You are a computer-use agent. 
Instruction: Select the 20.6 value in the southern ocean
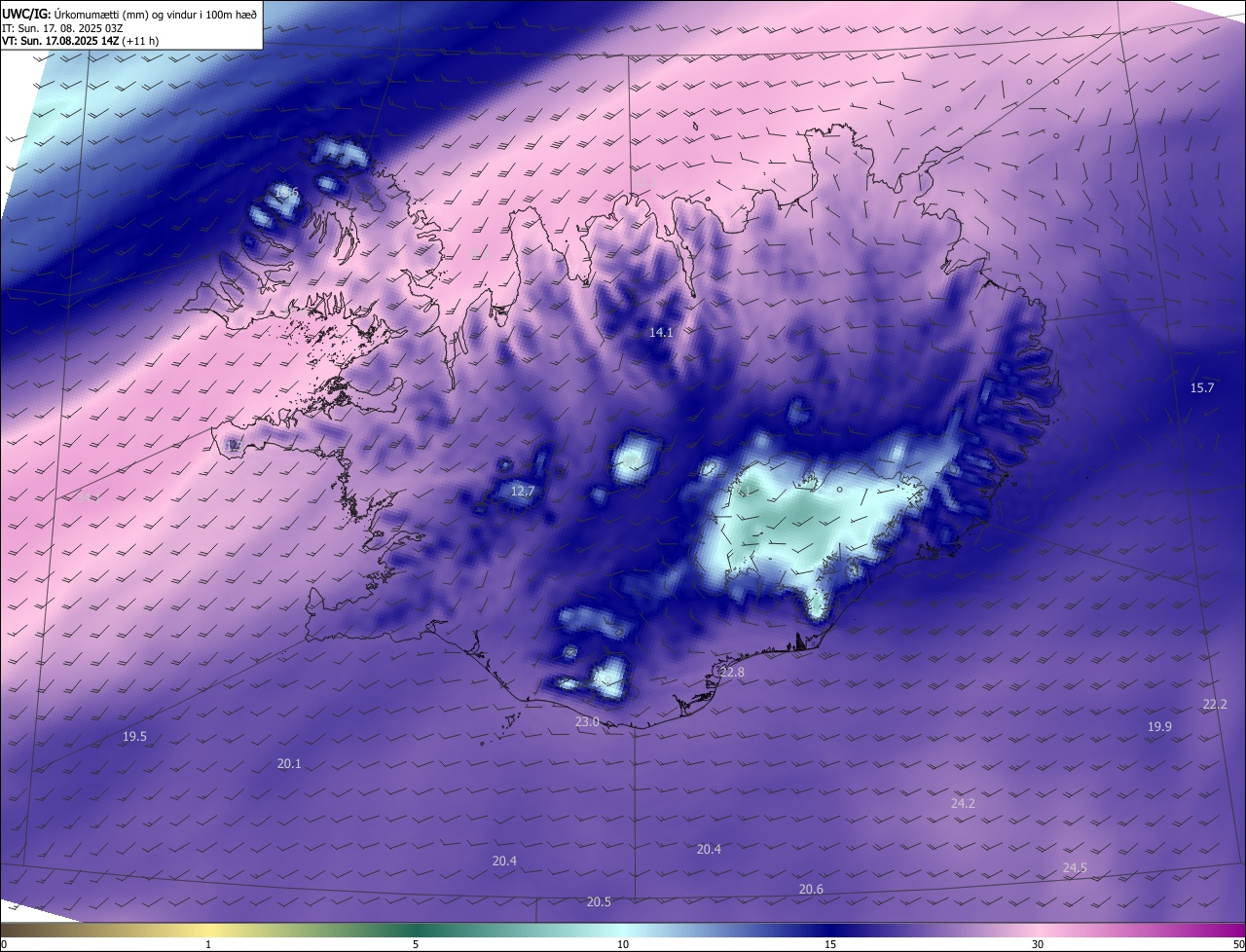[811, 890]
